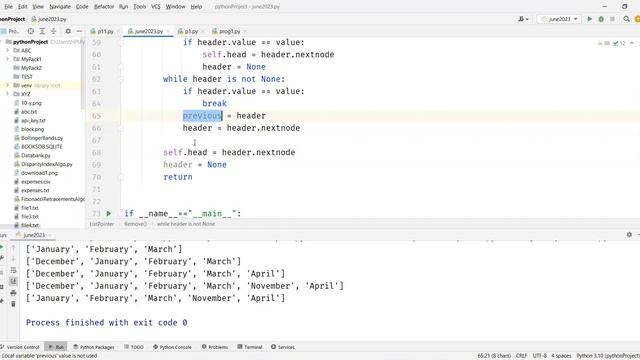Open Search Everywhere via the magnifier icon

pos(627,19)
